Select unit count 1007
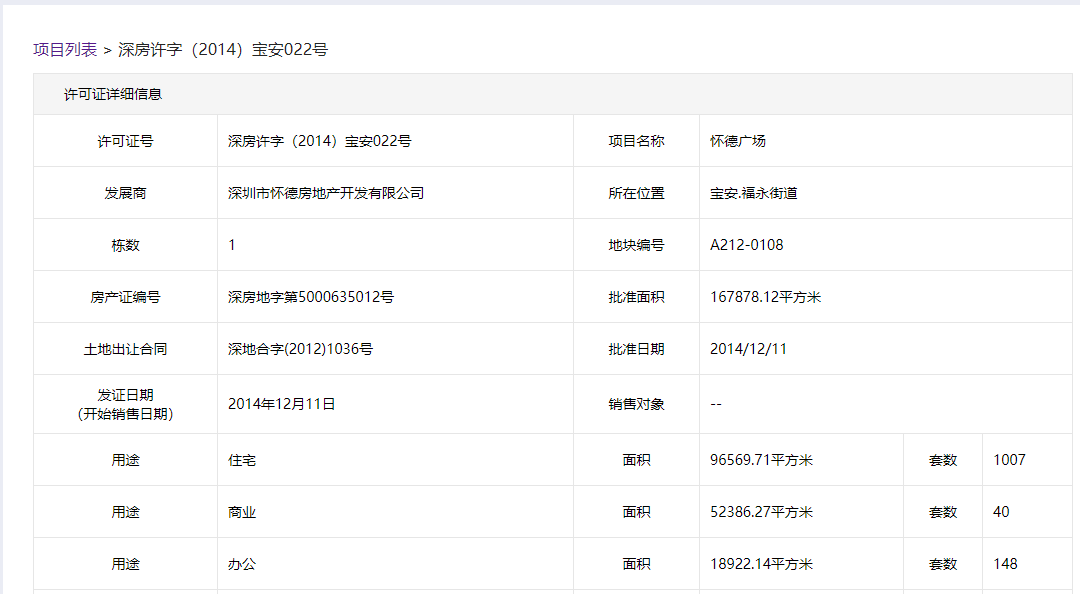The image size is (1080, 594). pos(1009,460)
